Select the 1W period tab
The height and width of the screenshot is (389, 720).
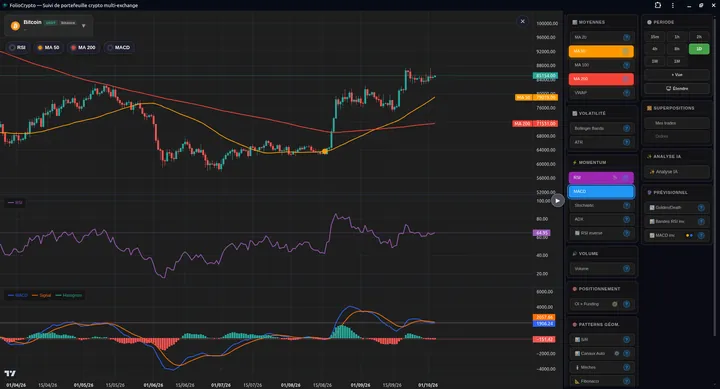[655, 61]
